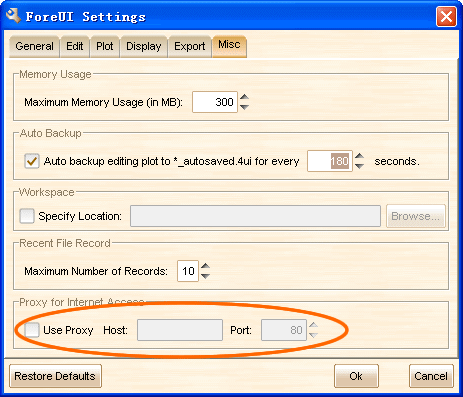This screenshot has height=397, width=463.
Task: Toggle the Auto backup checkbox
Action: pyautogui.click(x=32, y=161)
